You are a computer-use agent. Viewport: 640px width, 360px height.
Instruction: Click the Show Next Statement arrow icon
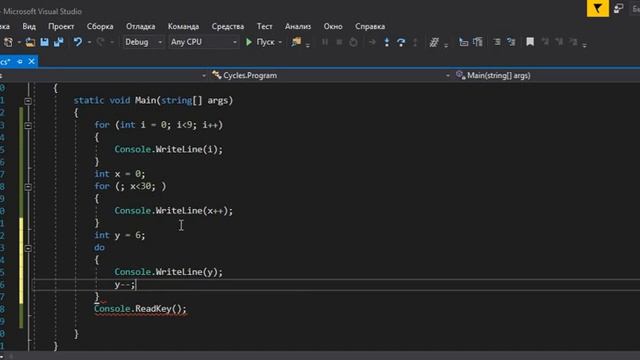[372, 42]
